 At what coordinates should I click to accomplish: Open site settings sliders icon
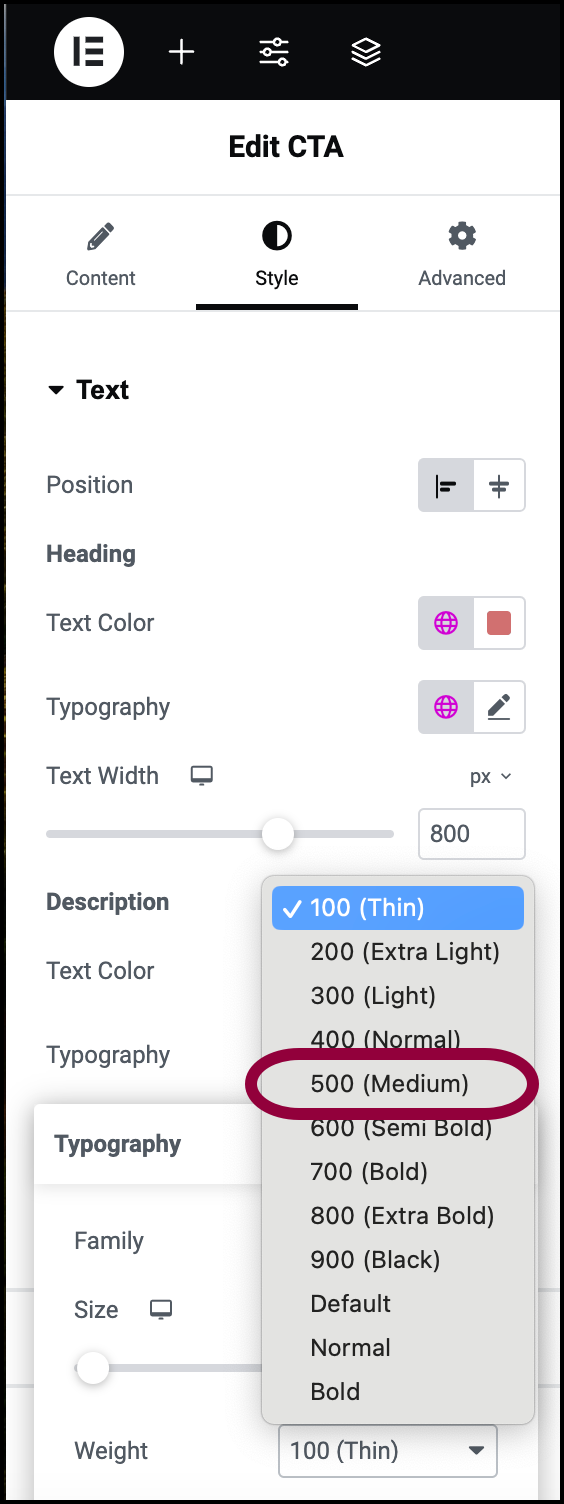tap(274, 52)
